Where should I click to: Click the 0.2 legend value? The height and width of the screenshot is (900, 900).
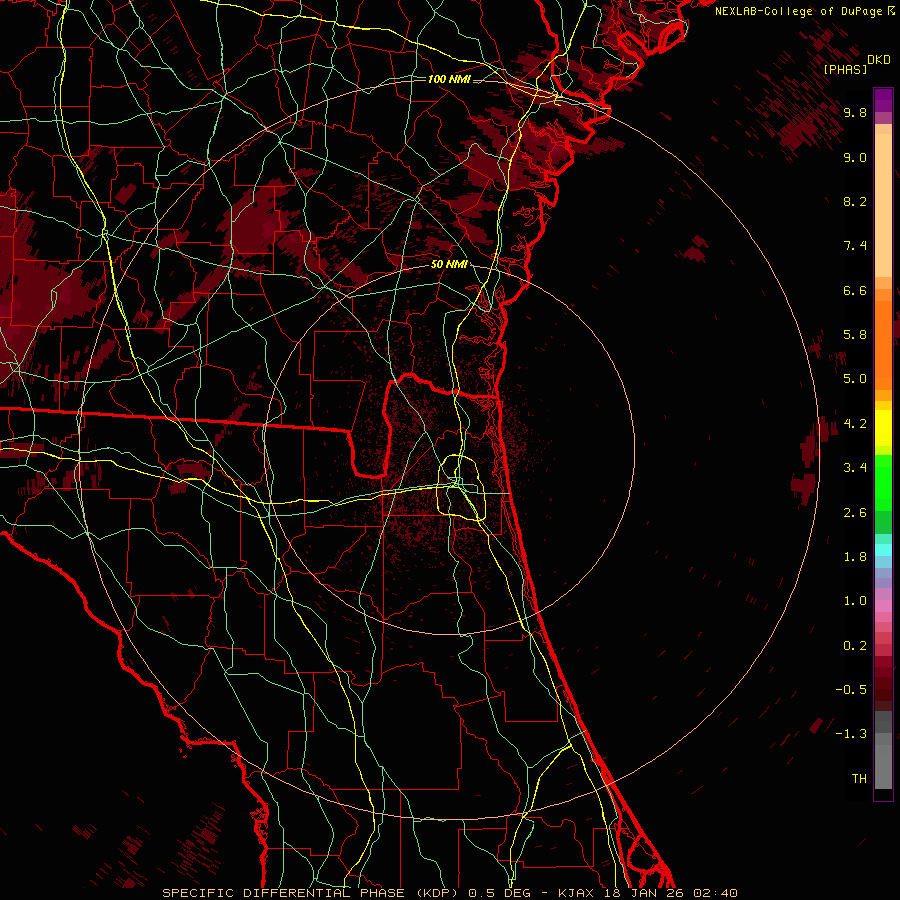pos(855,646)
